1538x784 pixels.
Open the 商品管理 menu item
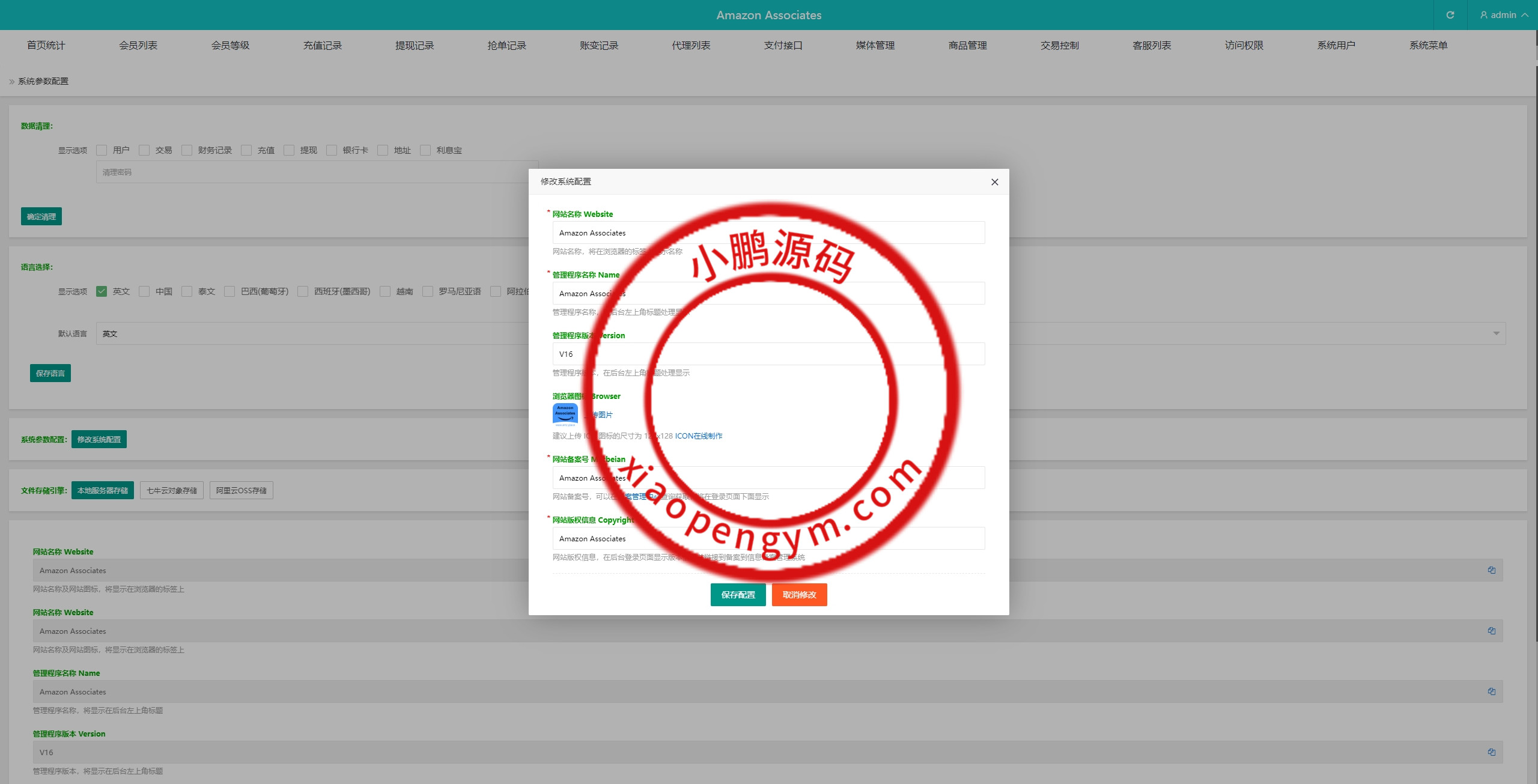tap(967, 44)
